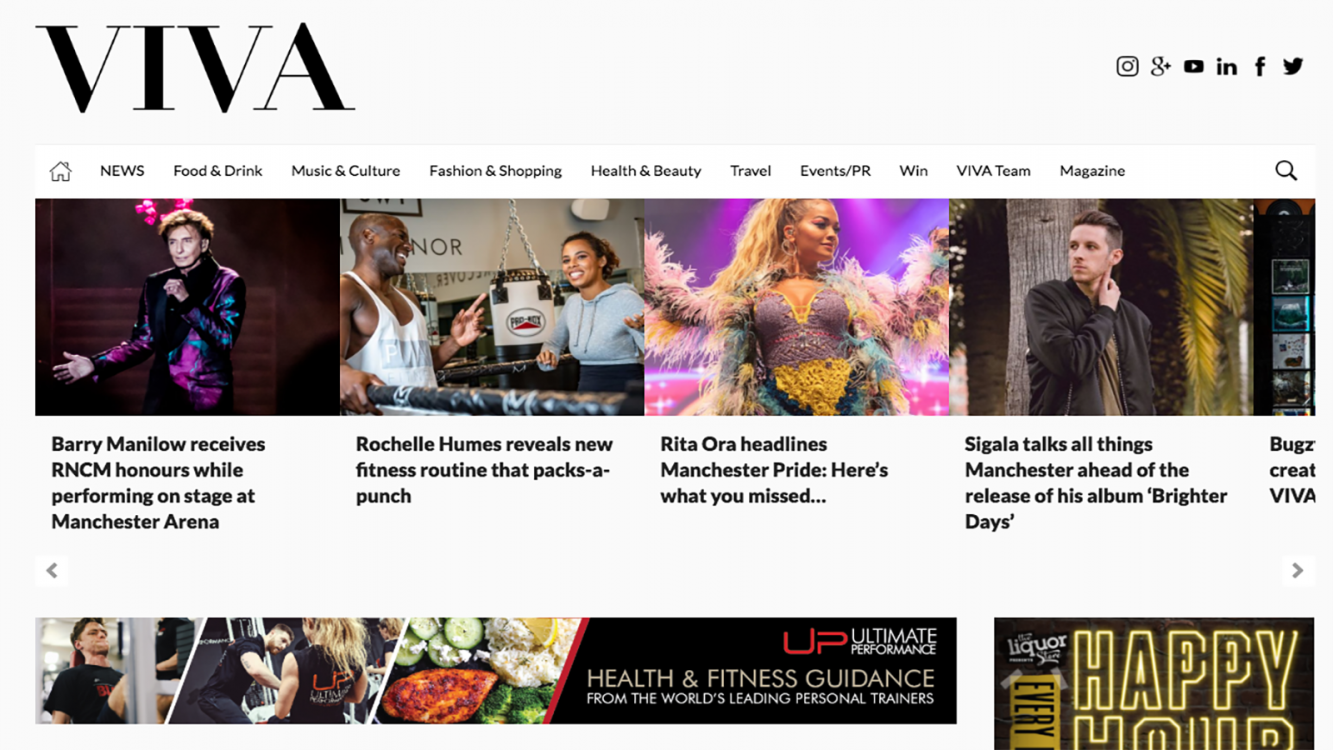
Task: Show previous carousel stories with left arrow
Action: (52, 570)
